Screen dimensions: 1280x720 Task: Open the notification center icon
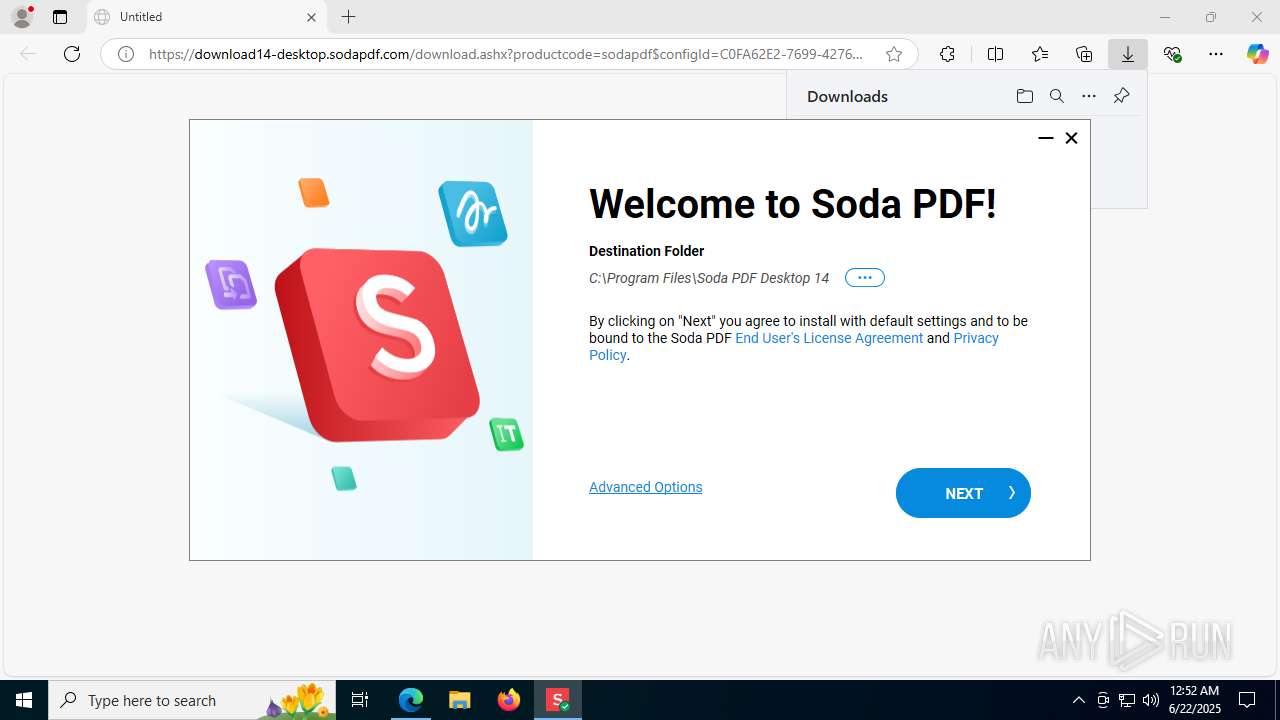pos(1247,700)
